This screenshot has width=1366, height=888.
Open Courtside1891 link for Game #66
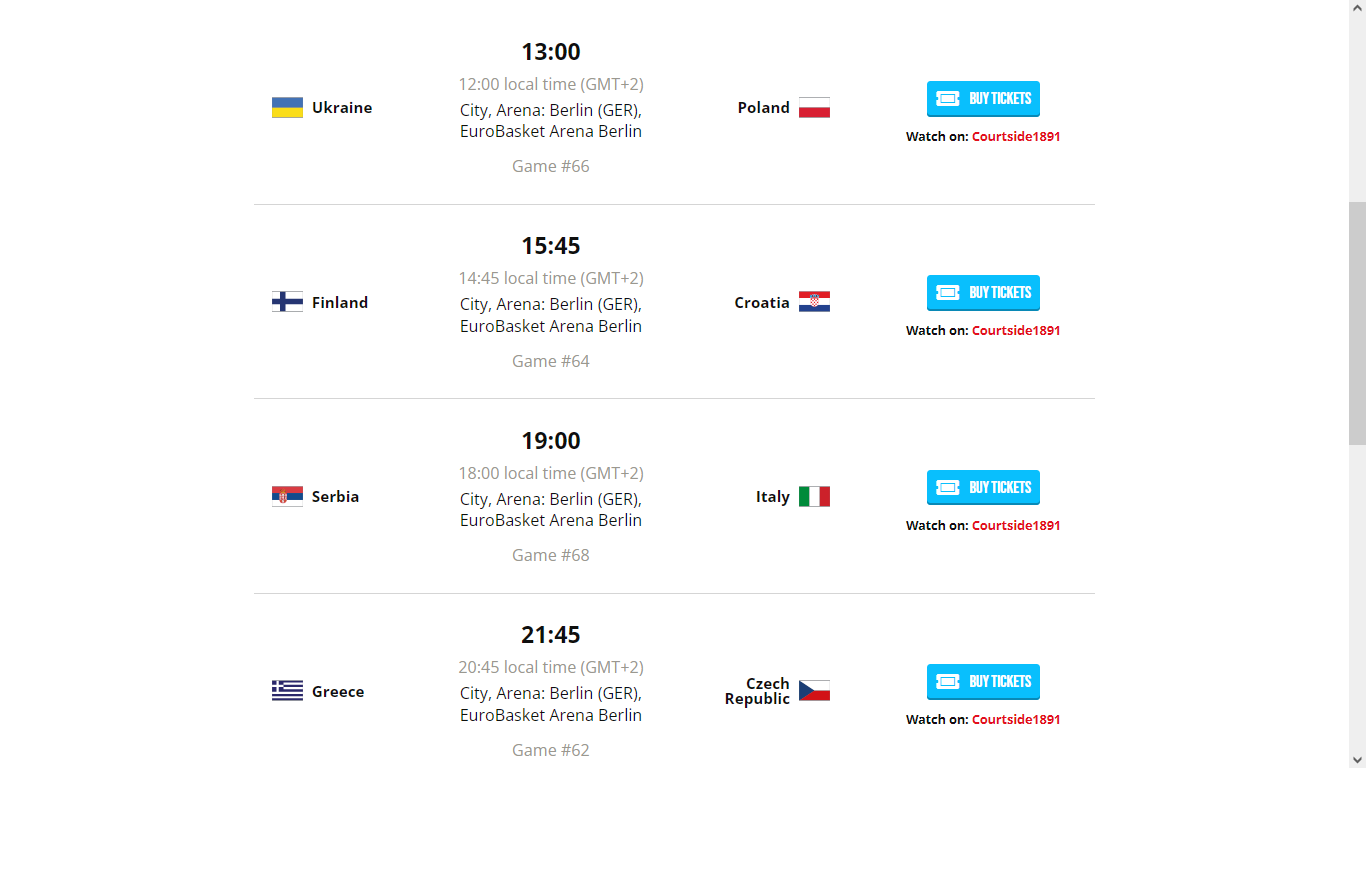pyautogui.click(x=1016, y=136)
